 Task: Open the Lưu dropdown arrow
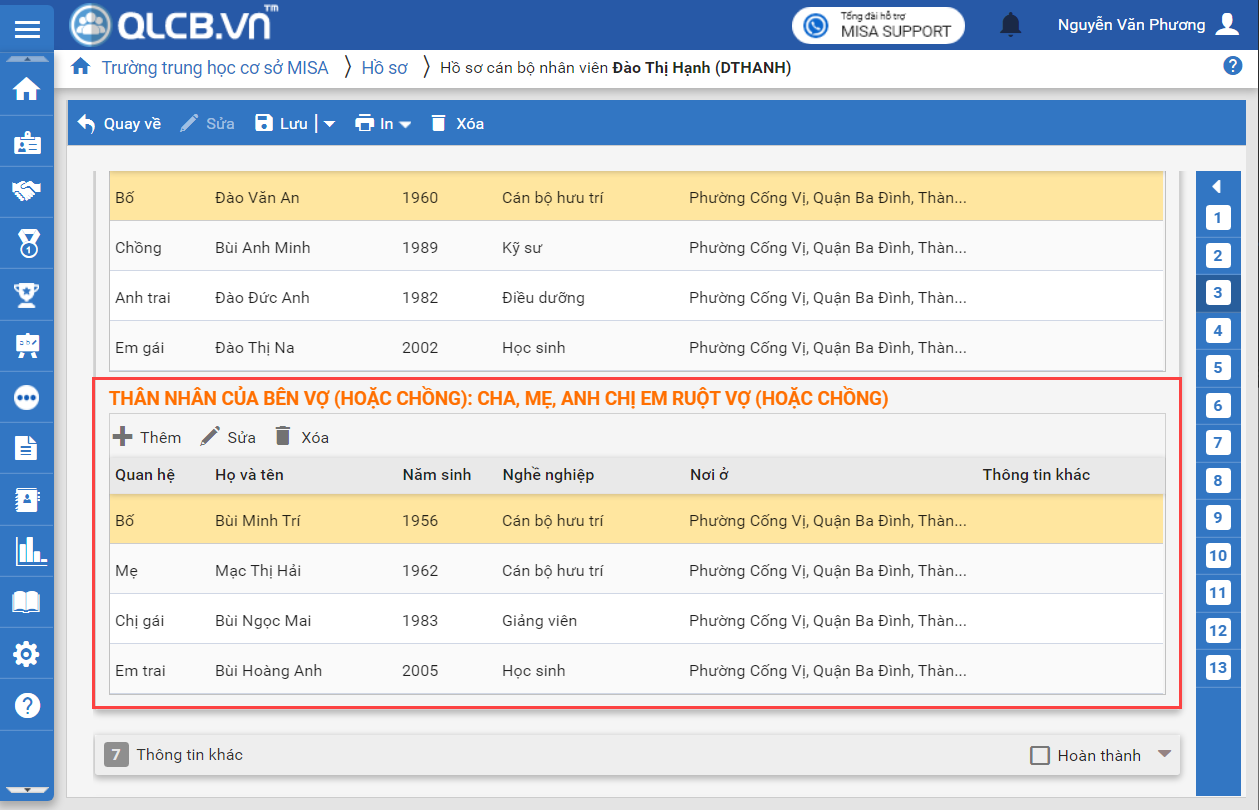tap(329, 124)
